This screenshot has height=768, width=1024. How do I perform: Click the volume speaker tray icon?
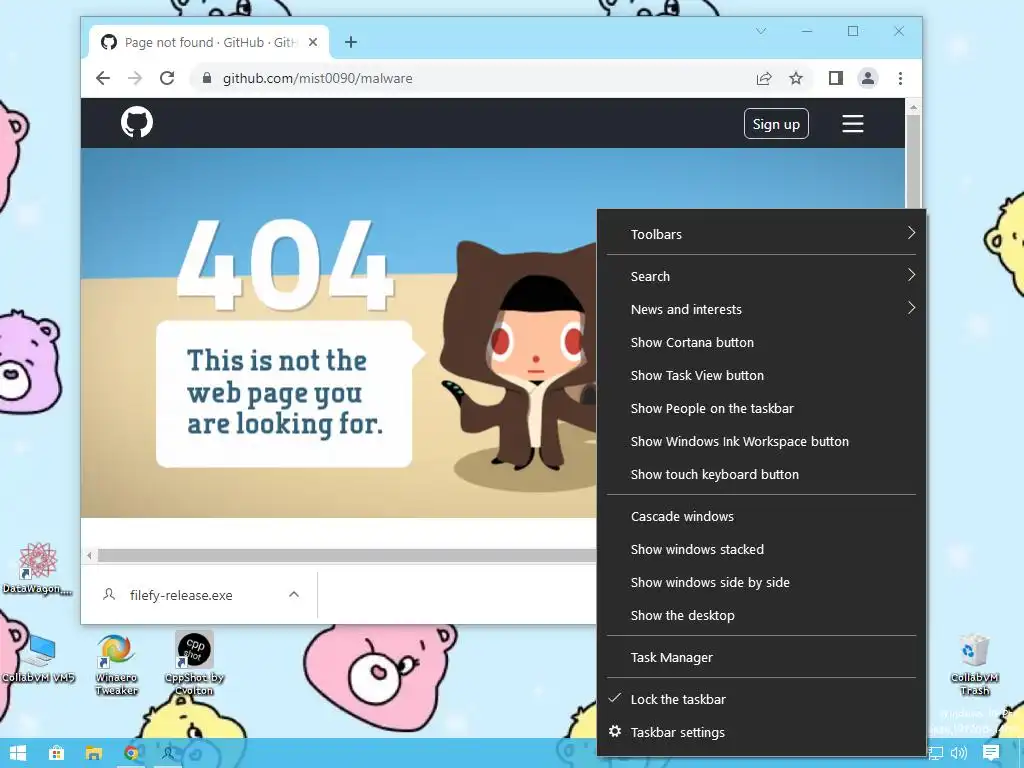coord(959,752)
